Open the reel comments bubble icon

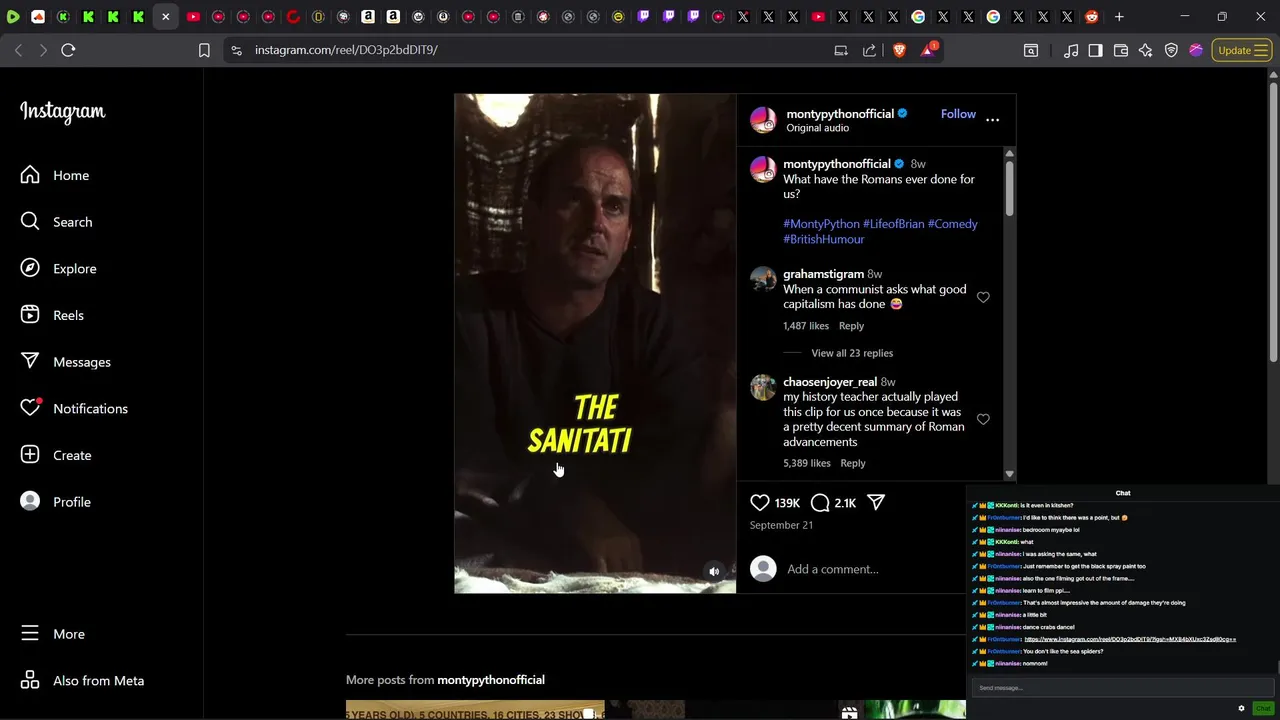point(820,503)
